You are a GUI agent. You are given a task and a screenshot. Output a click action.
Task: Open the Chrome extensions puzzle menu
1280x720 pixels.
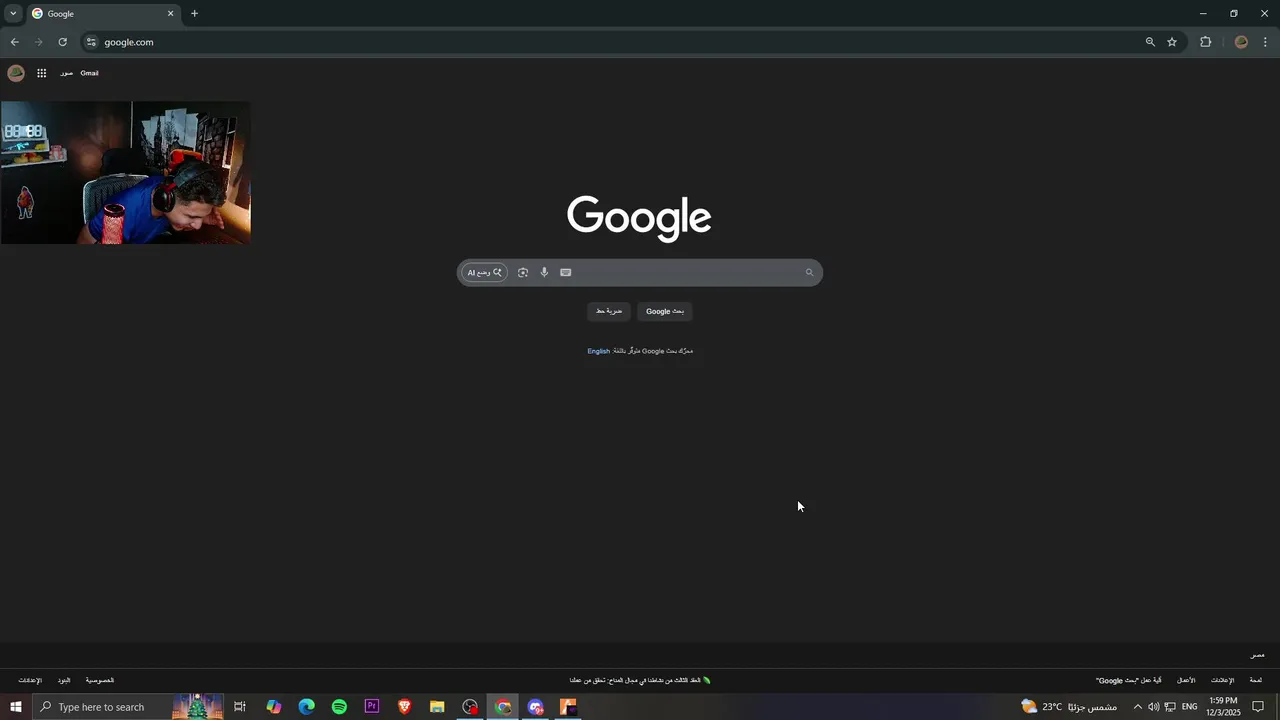click(x=1205, y=42)
